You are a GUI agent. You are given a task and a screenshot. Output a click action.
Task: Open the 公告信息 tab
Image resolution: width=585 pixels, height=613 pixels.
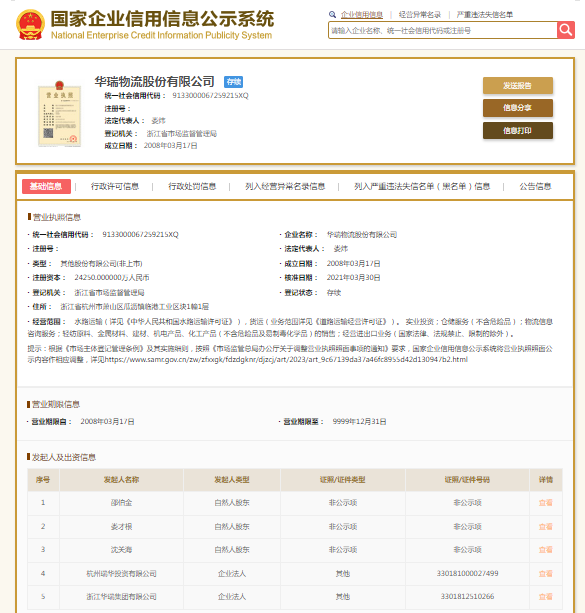coord(535,186)
